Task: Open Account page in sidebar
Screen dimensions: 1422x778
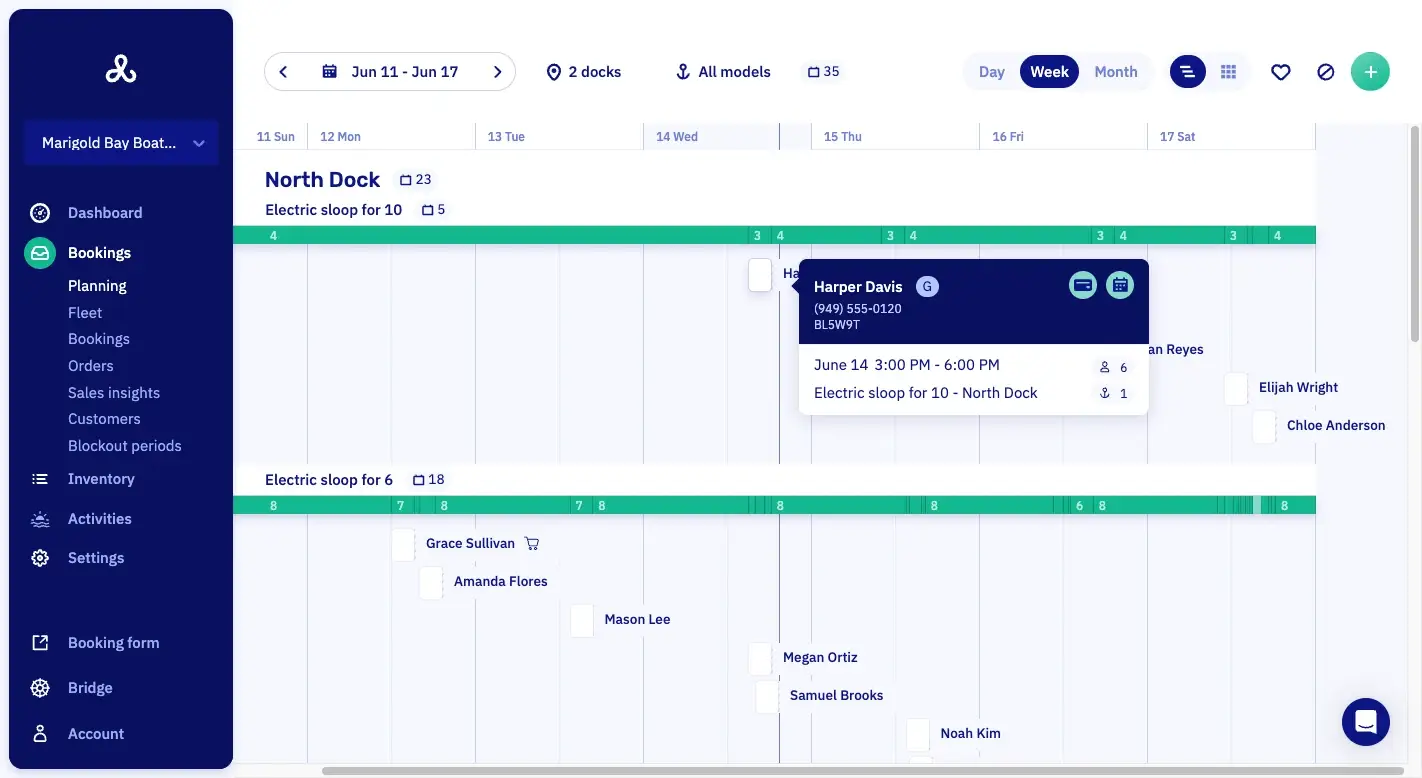Action: pyautogui.click(x=96, y=734)
